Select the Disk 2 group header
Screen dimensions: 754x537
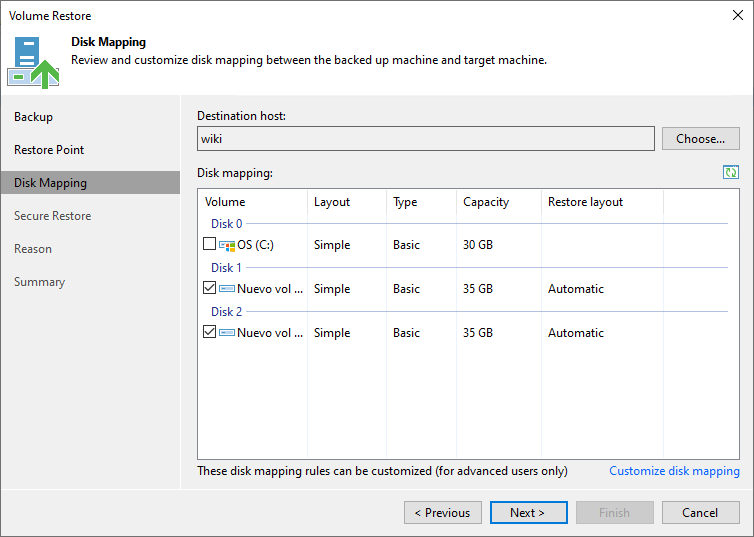coord(226,312)
